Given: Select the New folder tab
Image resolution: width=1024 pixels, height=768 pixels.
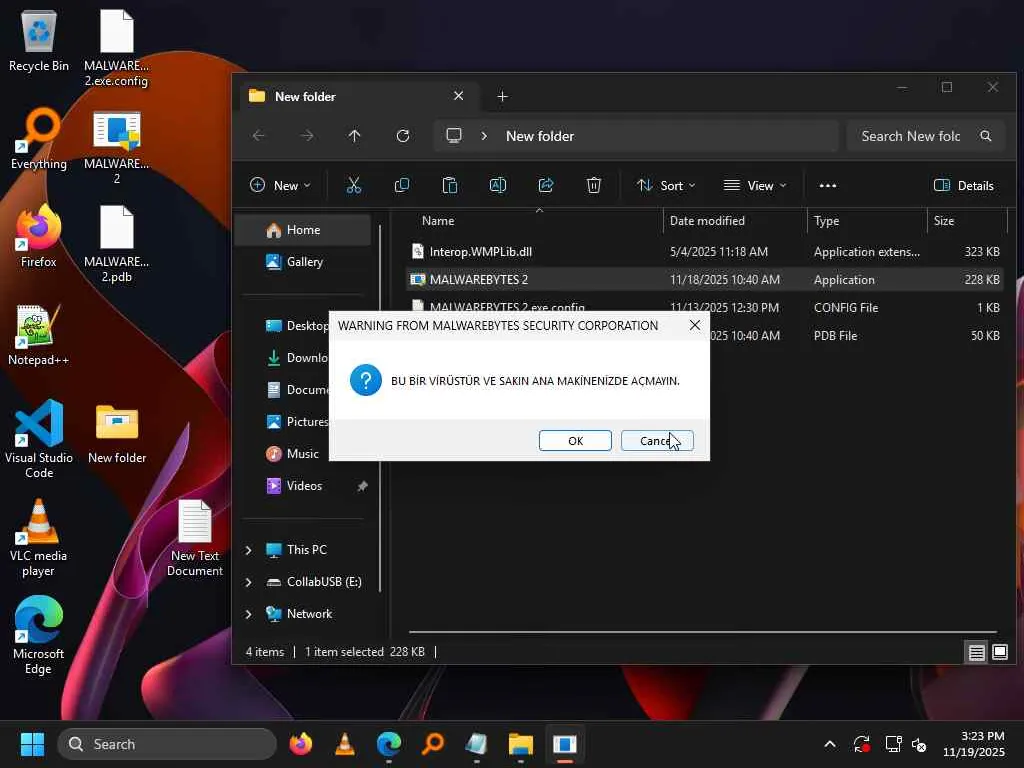Looking at the screenshot, I should [x=358, y=97].
